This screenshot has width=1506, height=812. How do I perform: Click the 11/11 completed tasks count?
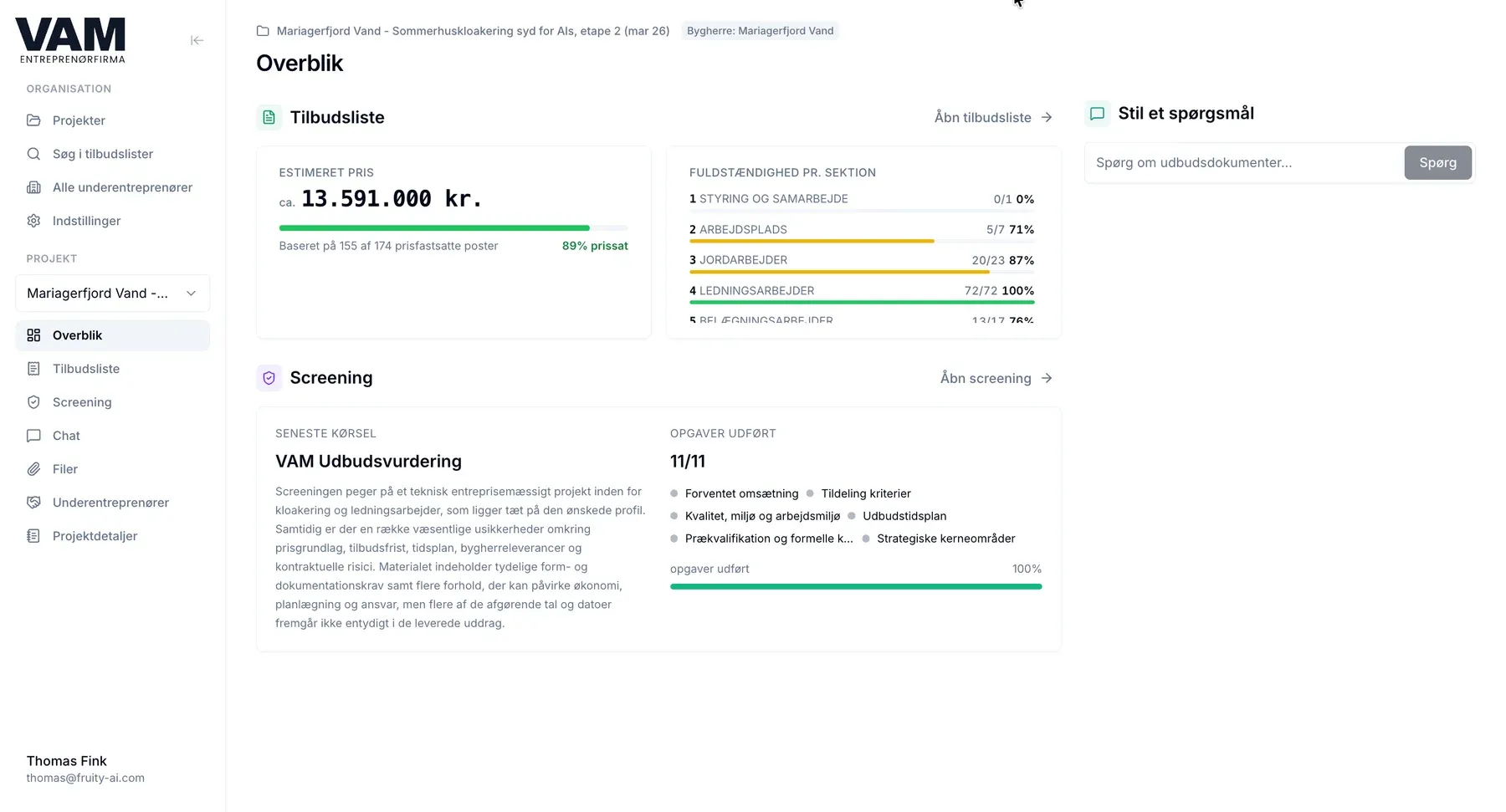point(688,462)
